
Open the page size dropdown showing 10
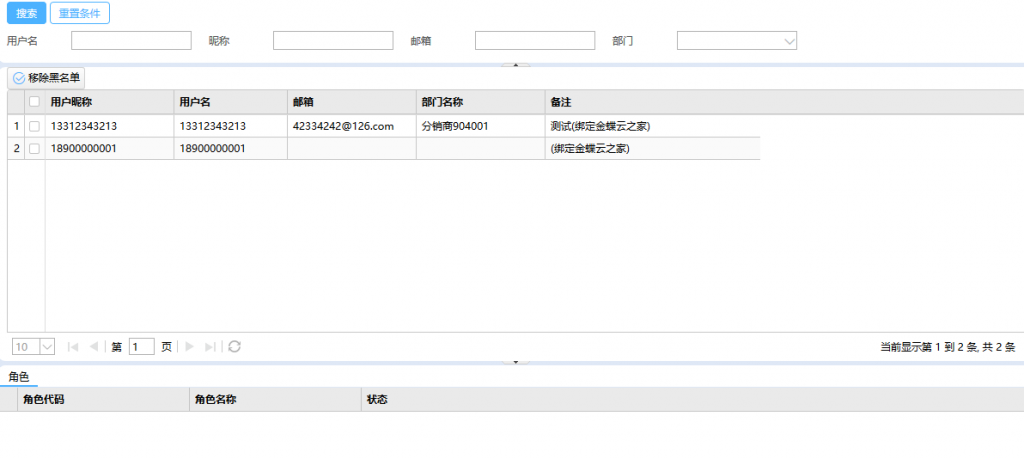[x=33, y=347]
